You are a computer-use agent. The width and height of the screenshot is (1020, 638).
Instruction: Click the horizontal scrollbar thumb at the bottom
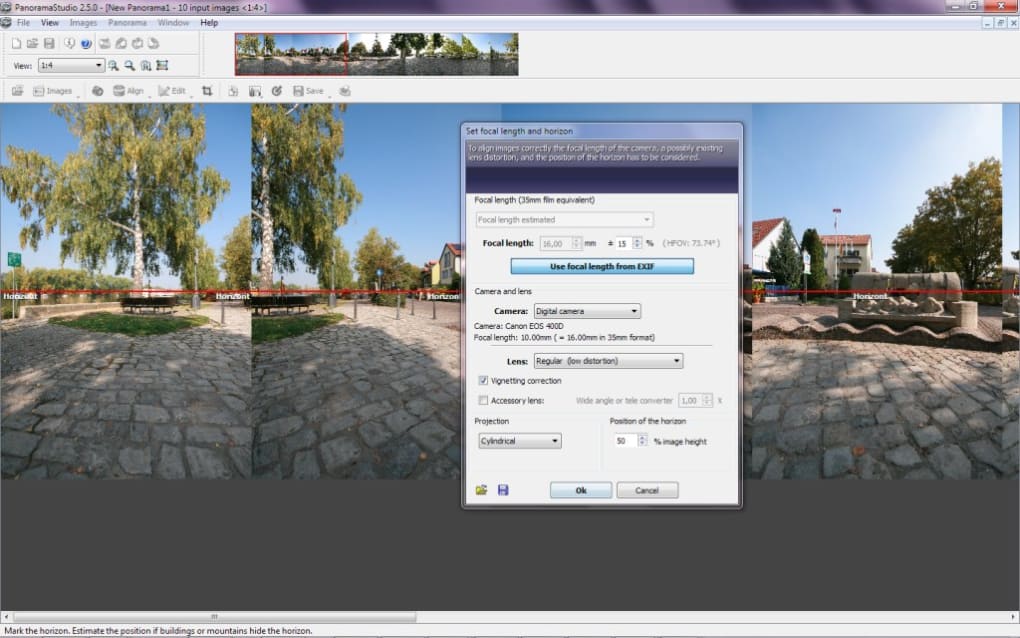tap(215, 617)
